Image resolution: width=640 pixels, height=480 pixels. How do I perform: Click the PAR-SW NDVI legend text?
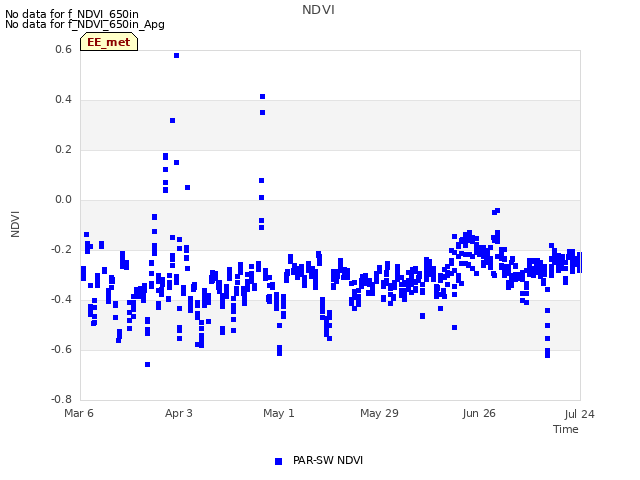[x=328, y=460]
